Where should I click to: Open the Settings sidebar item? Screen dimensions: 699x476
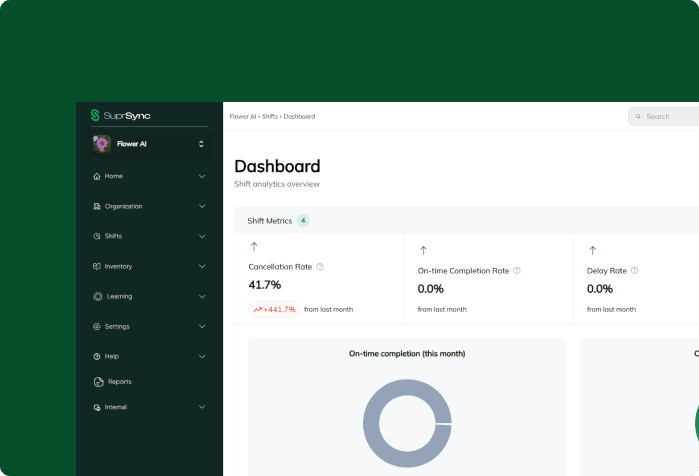tap(149, 326)
